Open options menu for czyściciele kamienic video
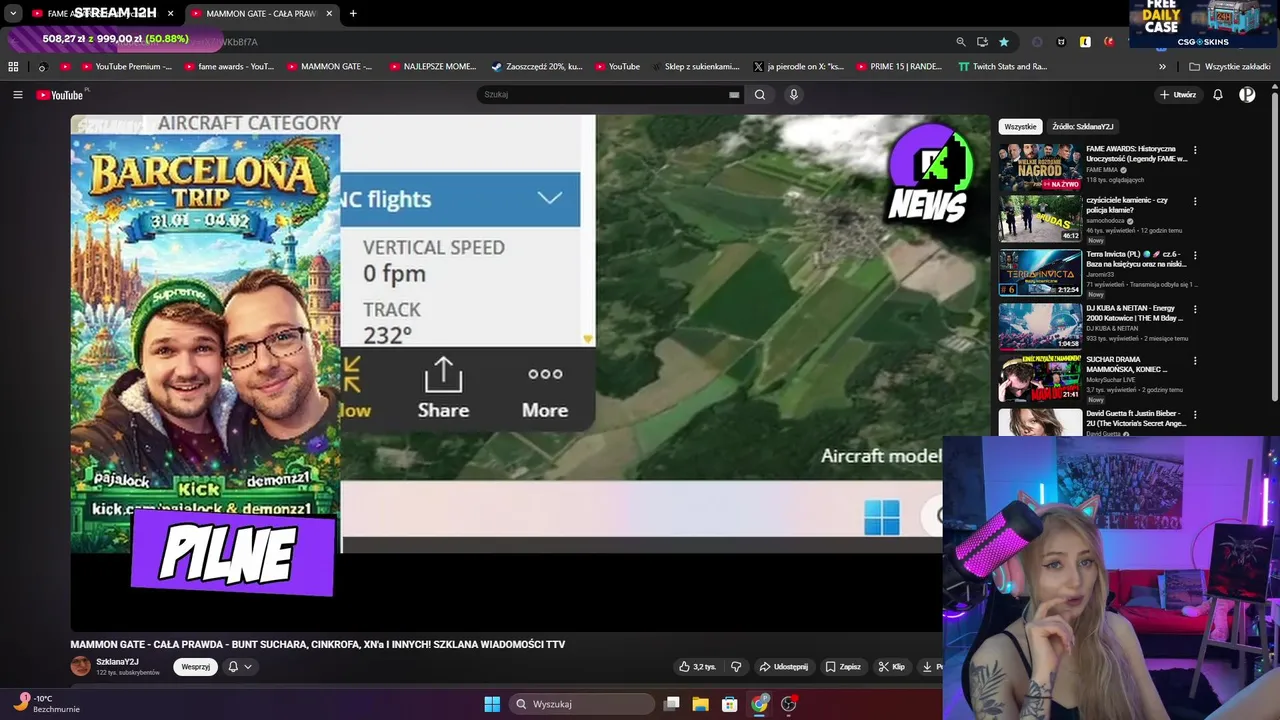This screenshot has width=1280, height=720. click(x=1195, y=203)
